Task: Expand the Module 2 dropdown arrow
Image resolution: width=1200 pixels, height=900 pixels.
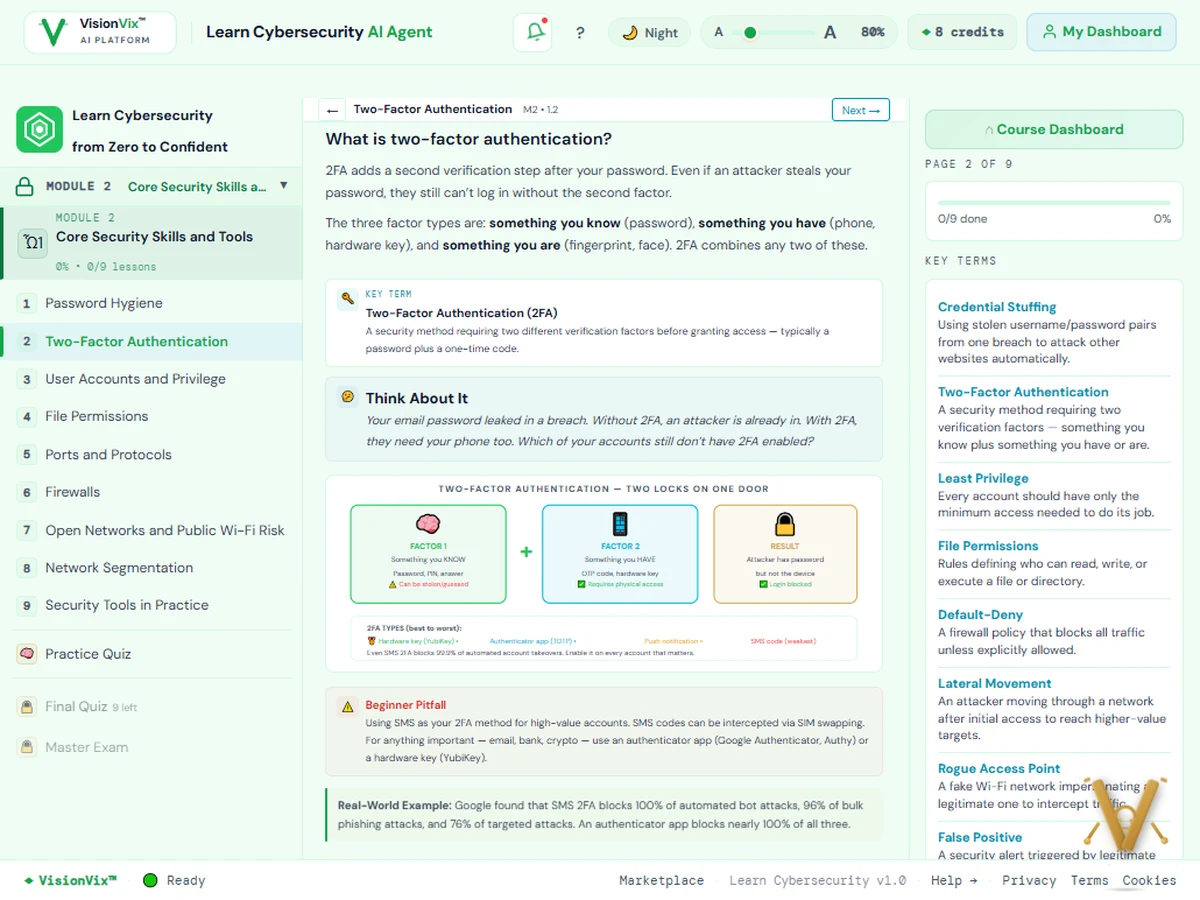Action: tap(284, 186)
